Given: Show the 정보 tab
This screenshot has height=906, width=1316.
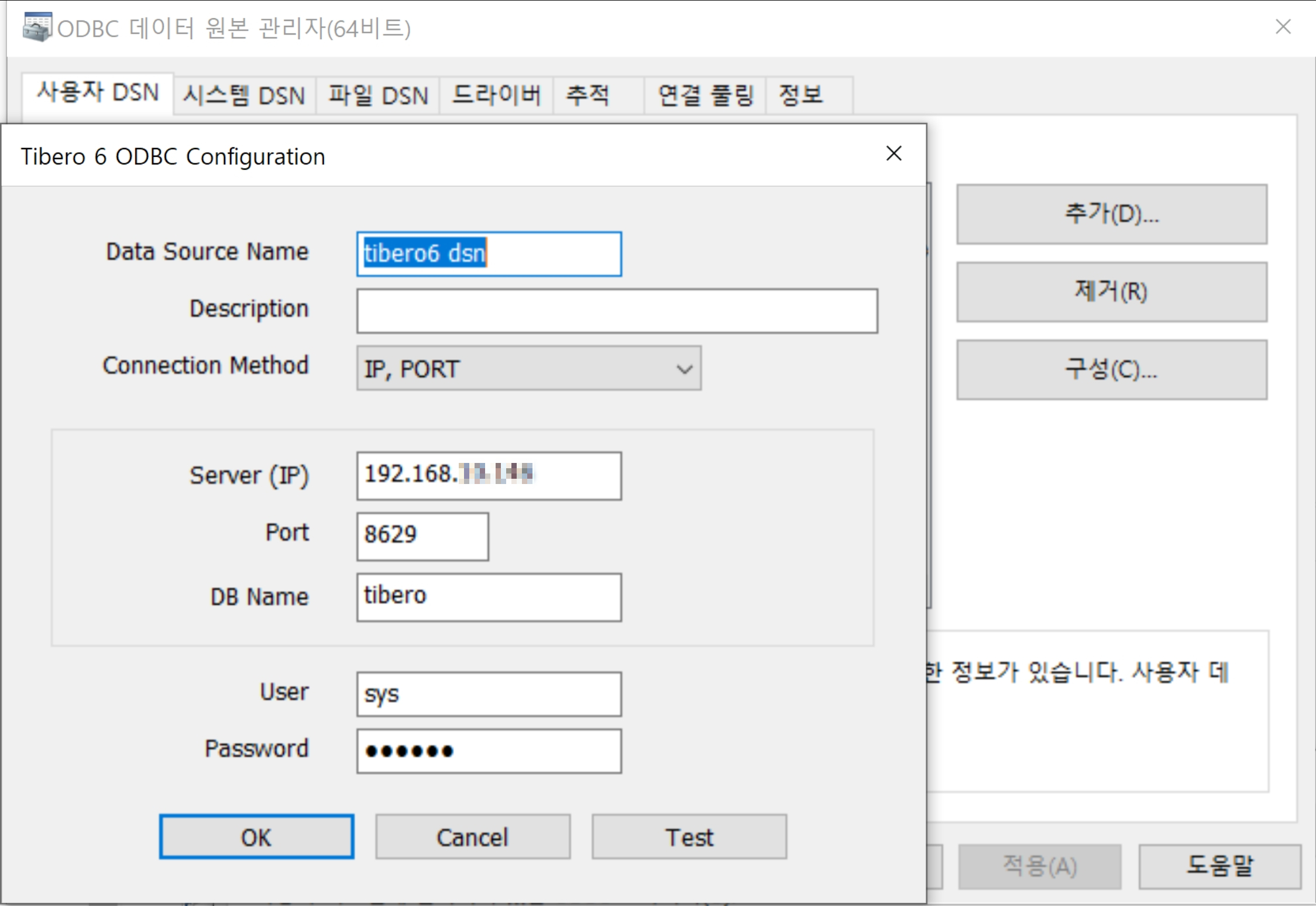Looking at the screenshot, I should click(800, 95).
